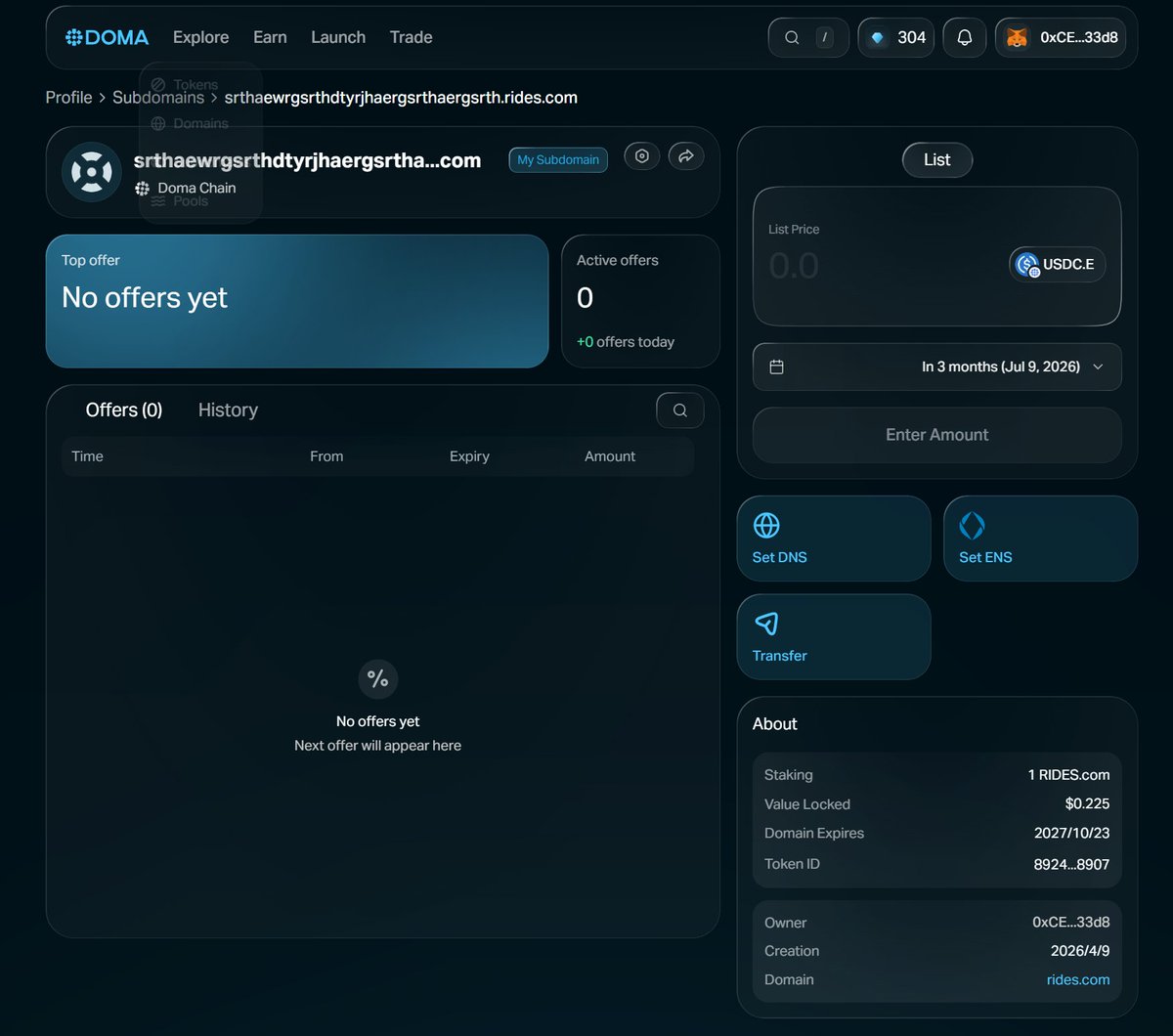The height and width of the screenshot is (1036, 1173).
Task: Click the Transfer paper-plane card
Action: coord(834,637)
